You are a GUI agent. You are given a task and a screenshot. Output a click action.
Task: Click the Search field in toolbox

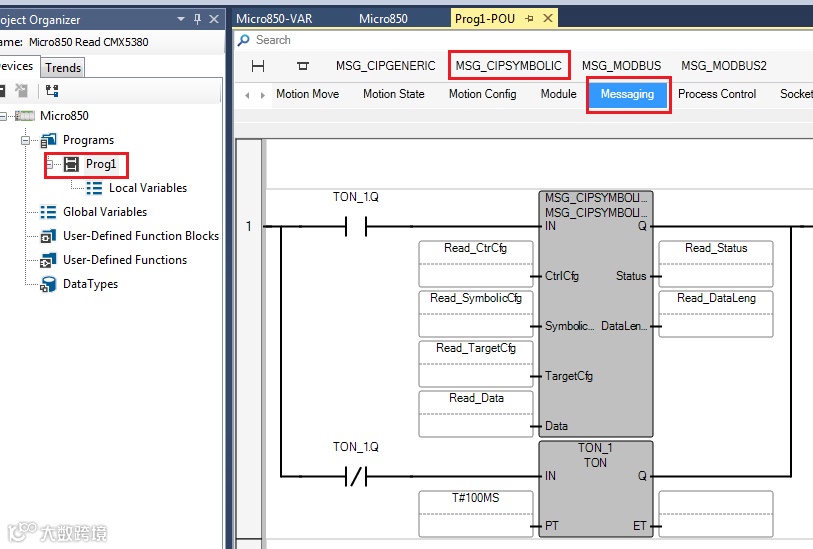(524, 40)
